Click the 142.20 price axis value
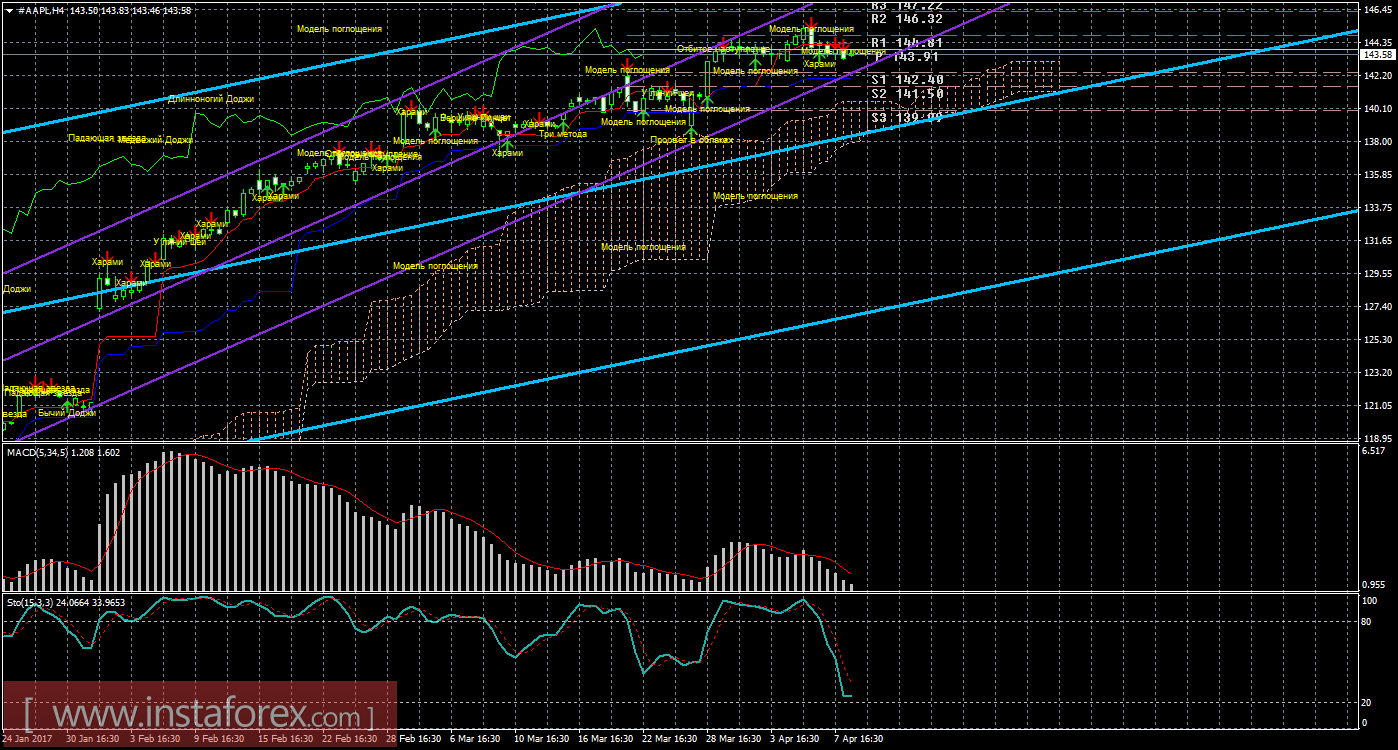 point(1378,75)
